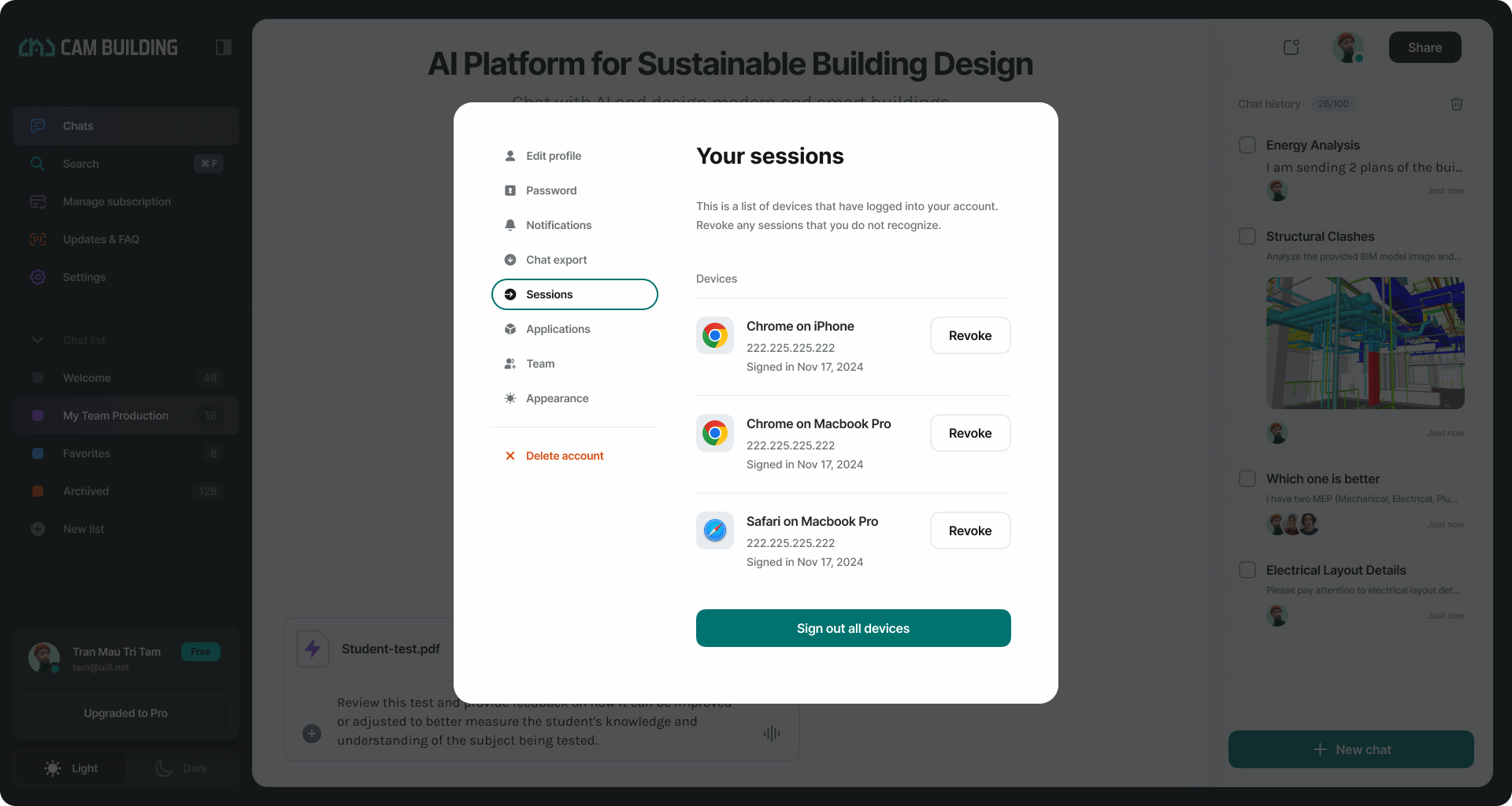This screenshot has height=806, width=1512.
Task: Click the Safari on Macbook Pro icon
Action: [x=715, y=531]
